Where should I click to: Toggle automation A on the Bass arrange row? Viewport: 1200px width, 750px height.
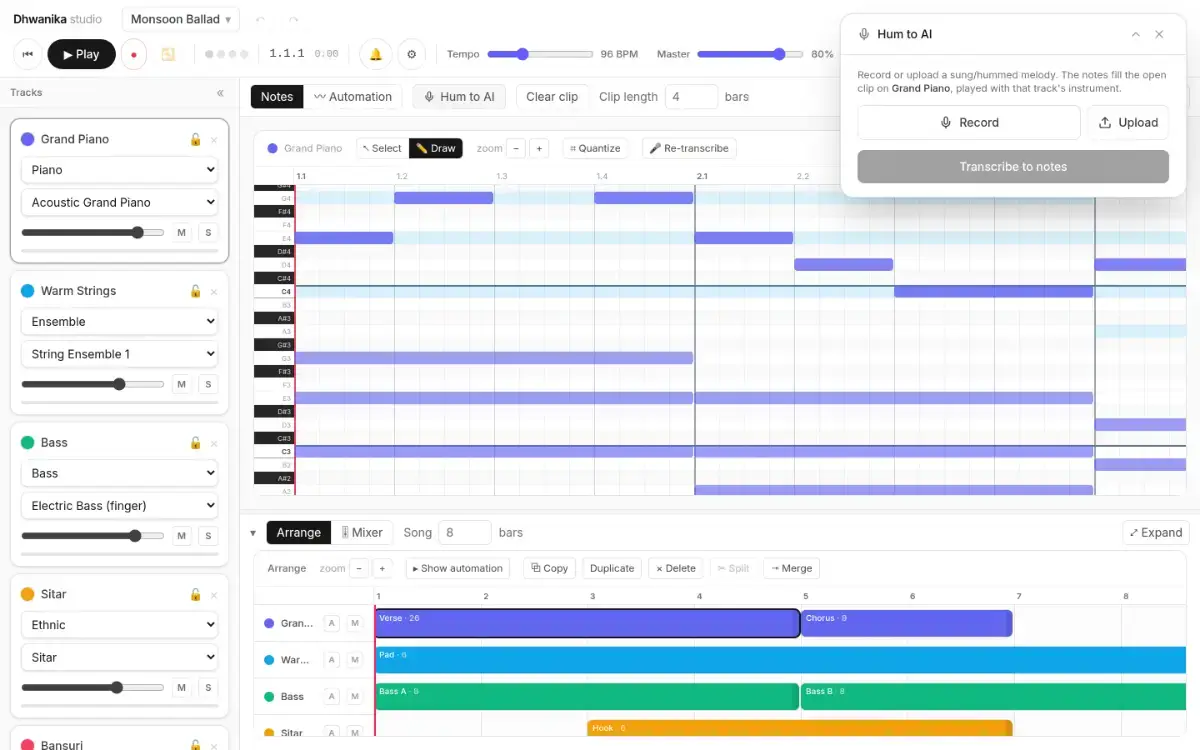pyautogui.click(x=331, y=696)
